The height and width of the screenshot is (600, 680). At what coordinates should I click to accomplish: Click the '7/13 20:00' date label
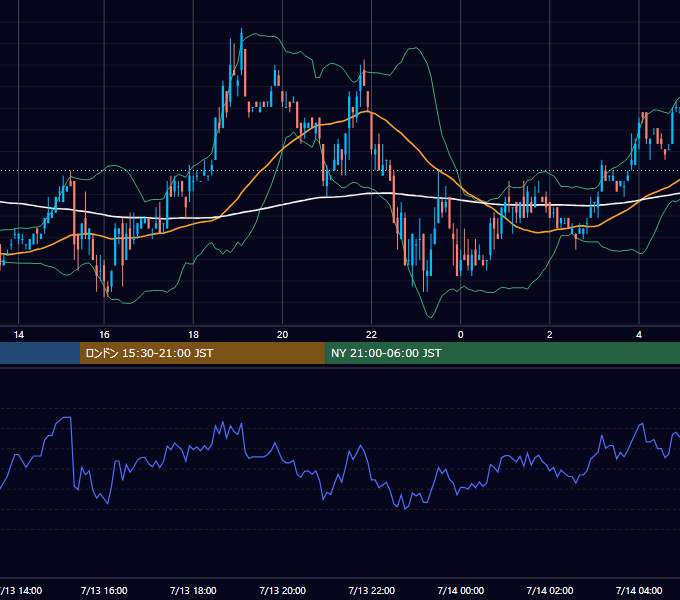click(282, 590)
